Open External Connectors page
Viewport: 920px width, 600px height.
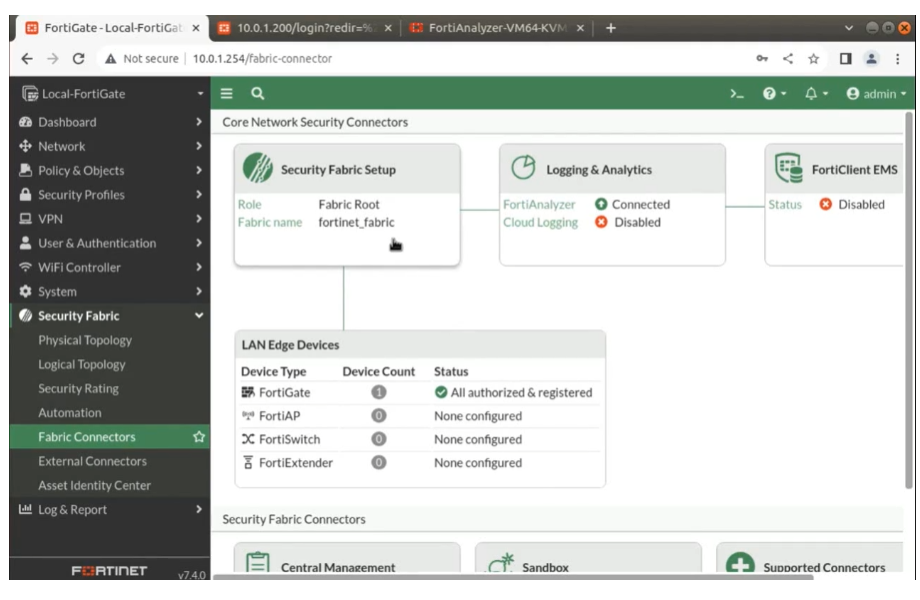(x=92, y=461)
